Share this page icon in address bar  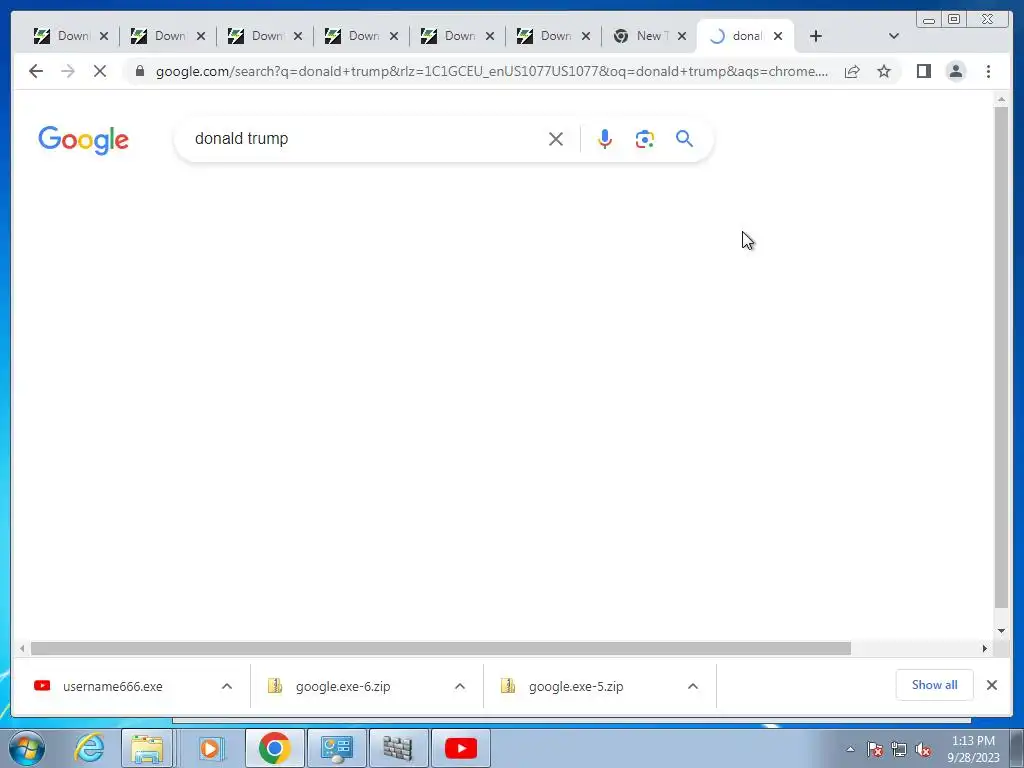(x=852, y=71)
